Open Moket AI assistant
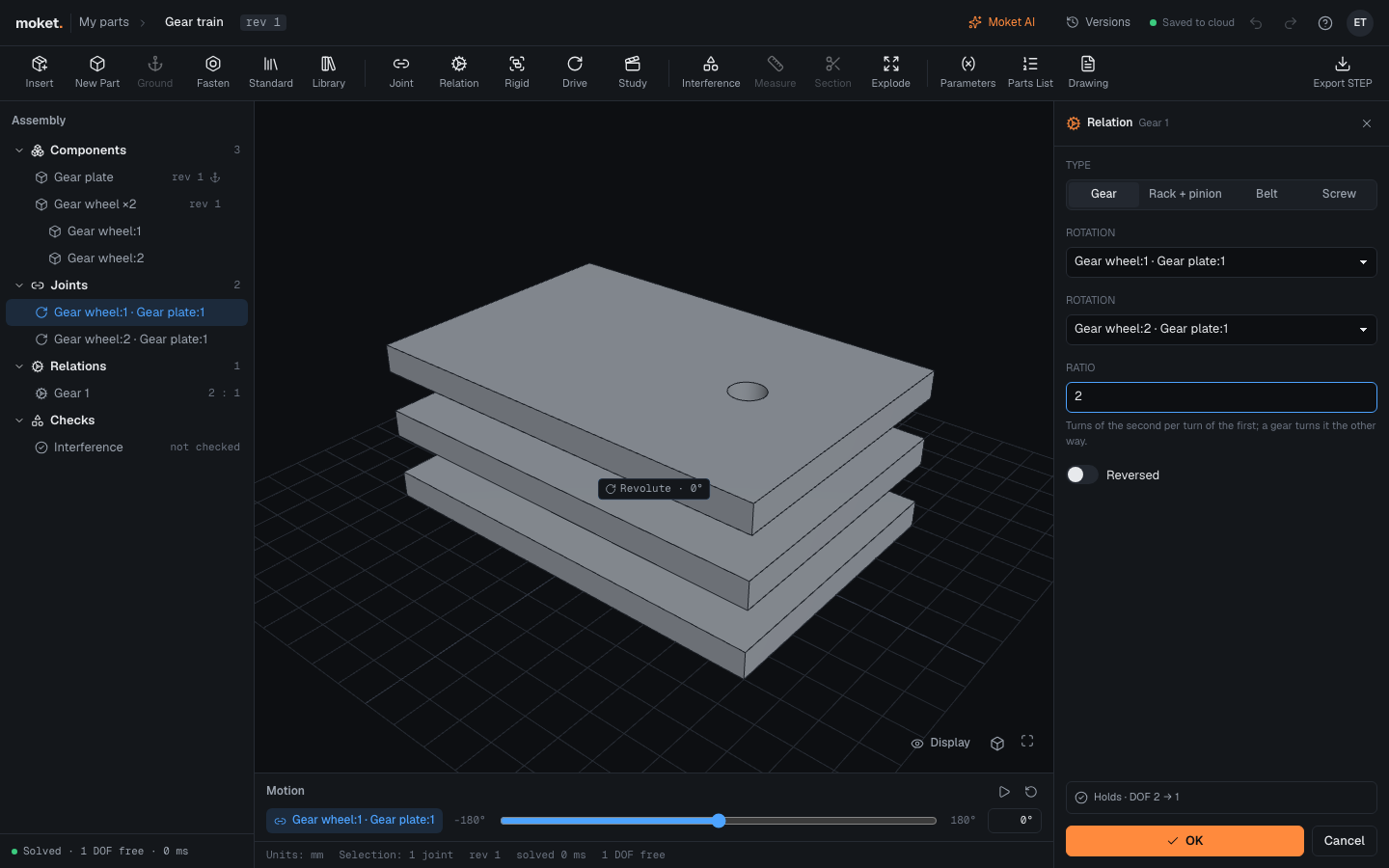 1001,22
